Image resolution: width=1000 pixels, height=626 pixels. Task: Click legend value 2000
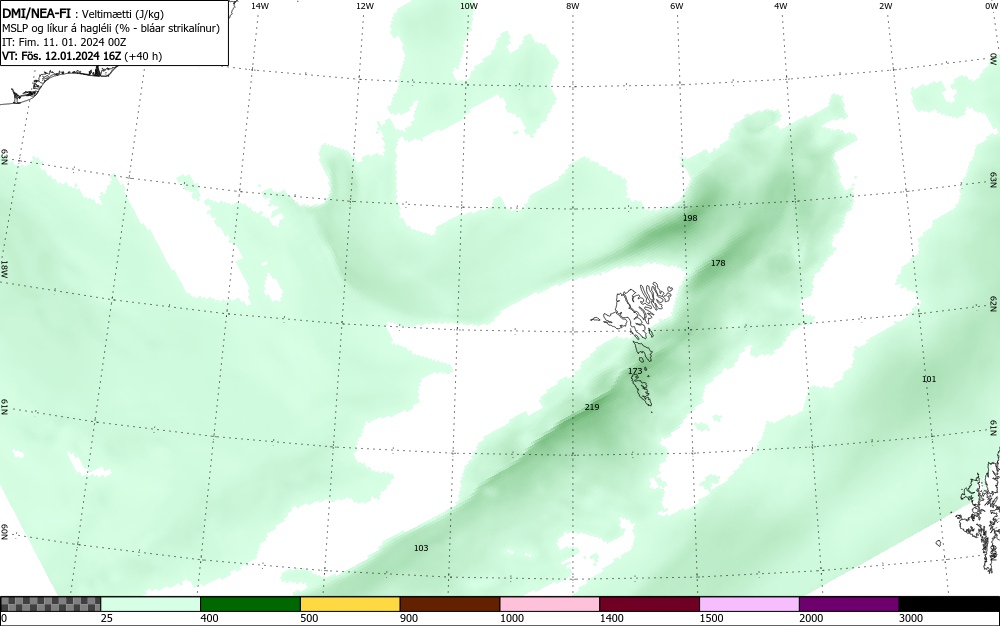pos(811,618)
